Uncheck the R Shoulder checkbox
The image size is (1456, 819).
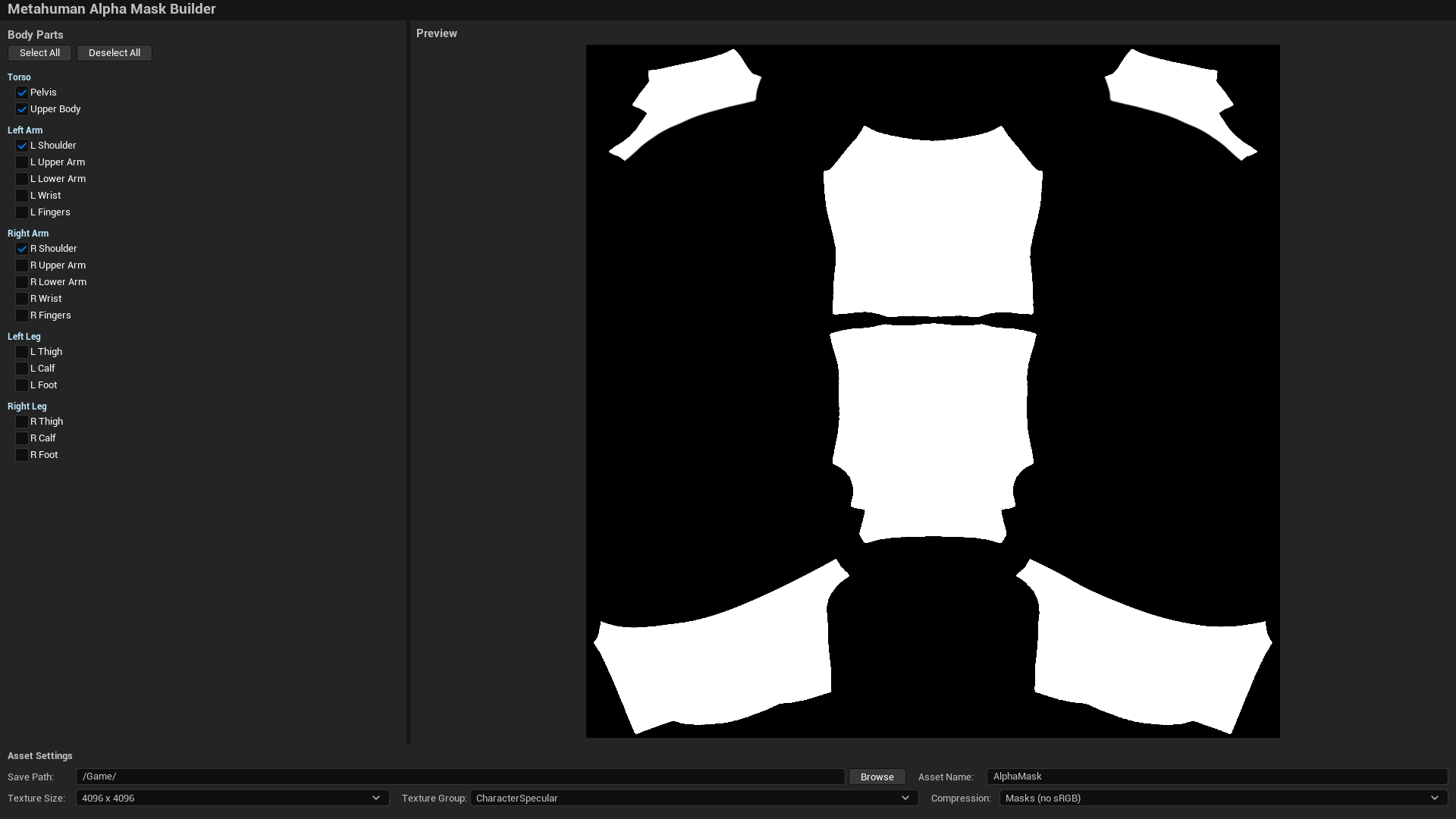22,249
